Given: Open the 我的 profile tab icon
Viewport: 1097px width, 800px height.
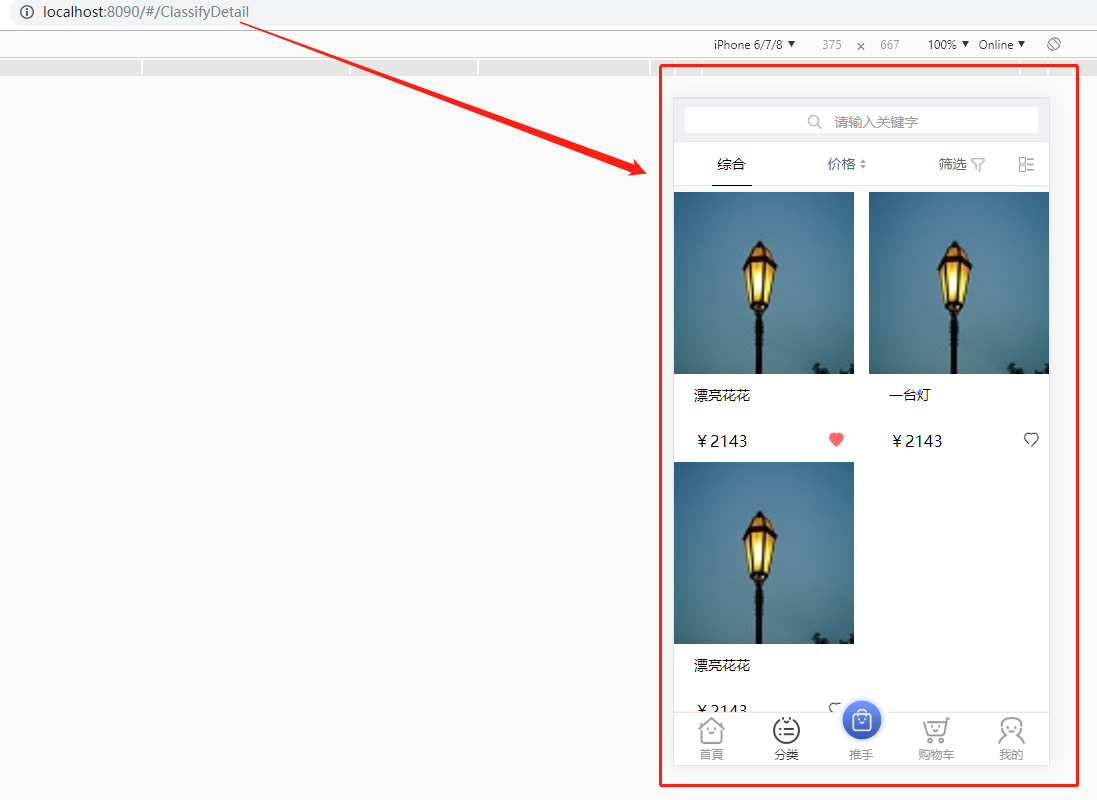Looking at the screenshot, I should tap(1011, 731).
